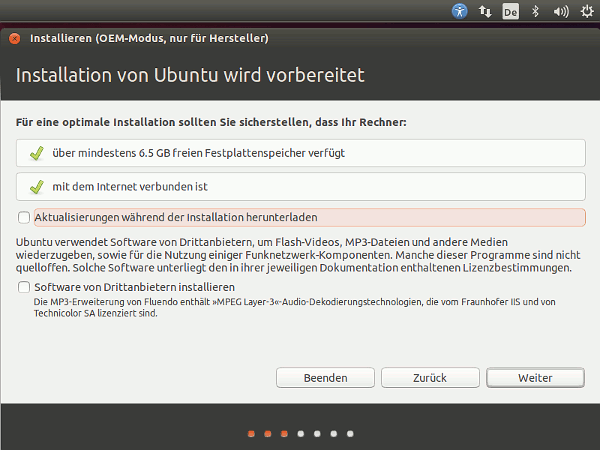Open the De keyboard layout indicator
This screenshot has width=600, height=450.
pyautogui.click(x=510, y=11)
